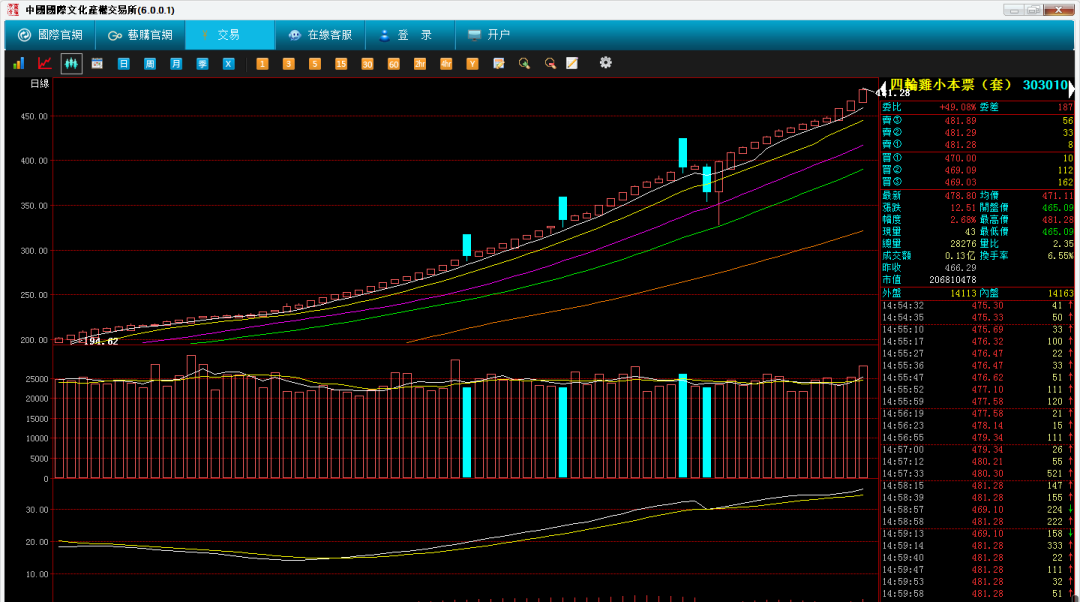The height and width of the screenshot is (602, 1080).
Task: Select the 4hr interval button
Action: pos(446,63)
